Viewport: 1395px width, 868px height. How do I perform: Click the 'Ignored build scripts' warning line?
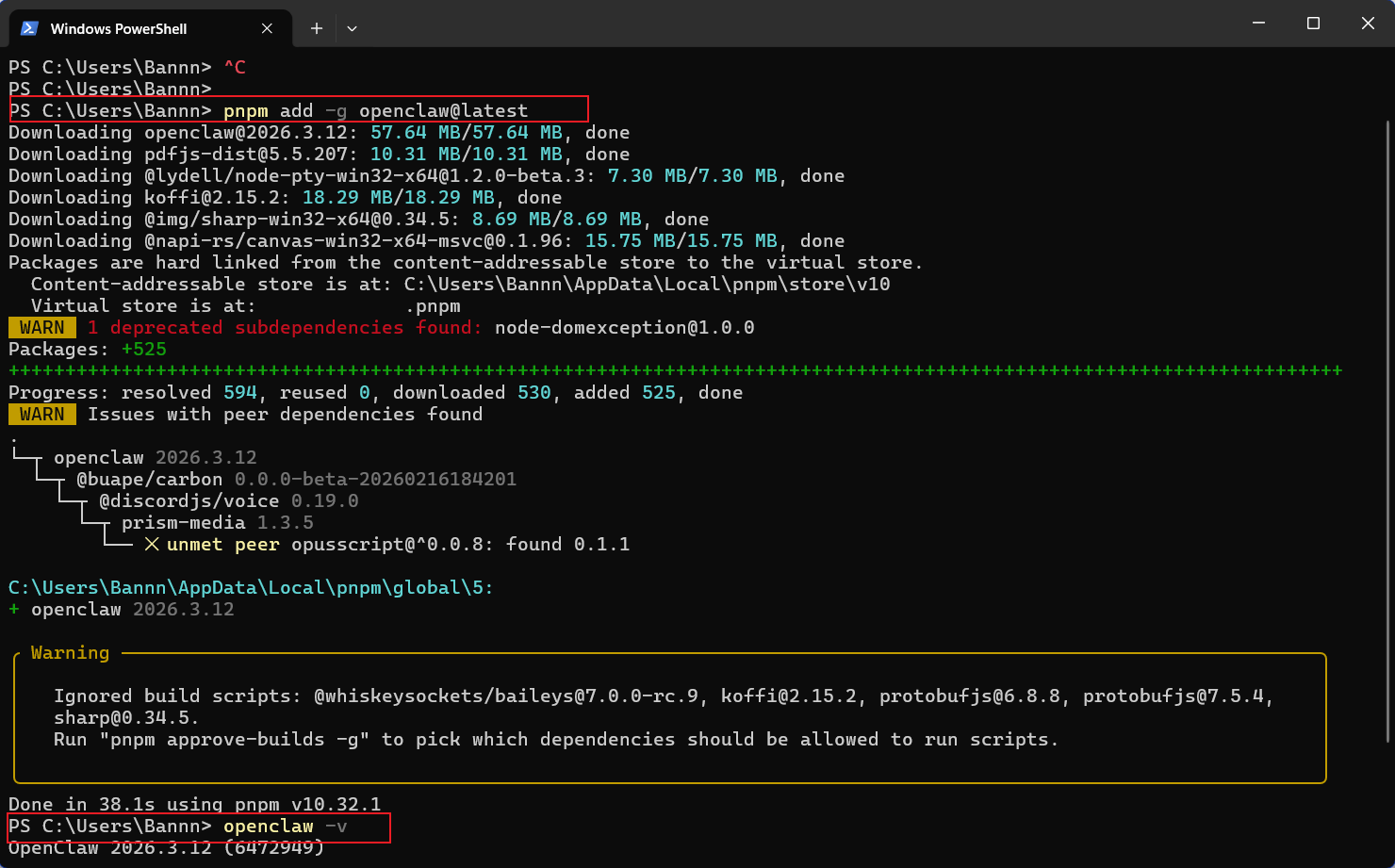click(x=664, y=696)
